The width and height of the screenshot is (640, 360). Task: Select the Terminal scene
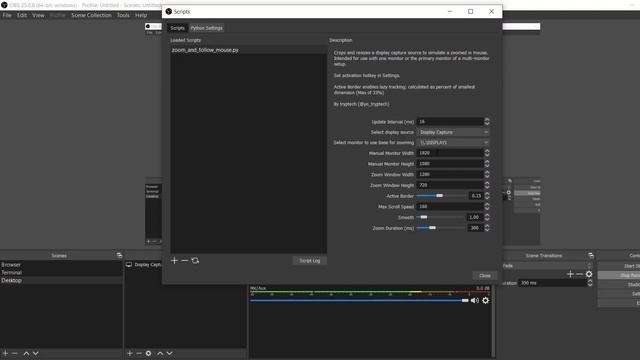tap(61, 272)
